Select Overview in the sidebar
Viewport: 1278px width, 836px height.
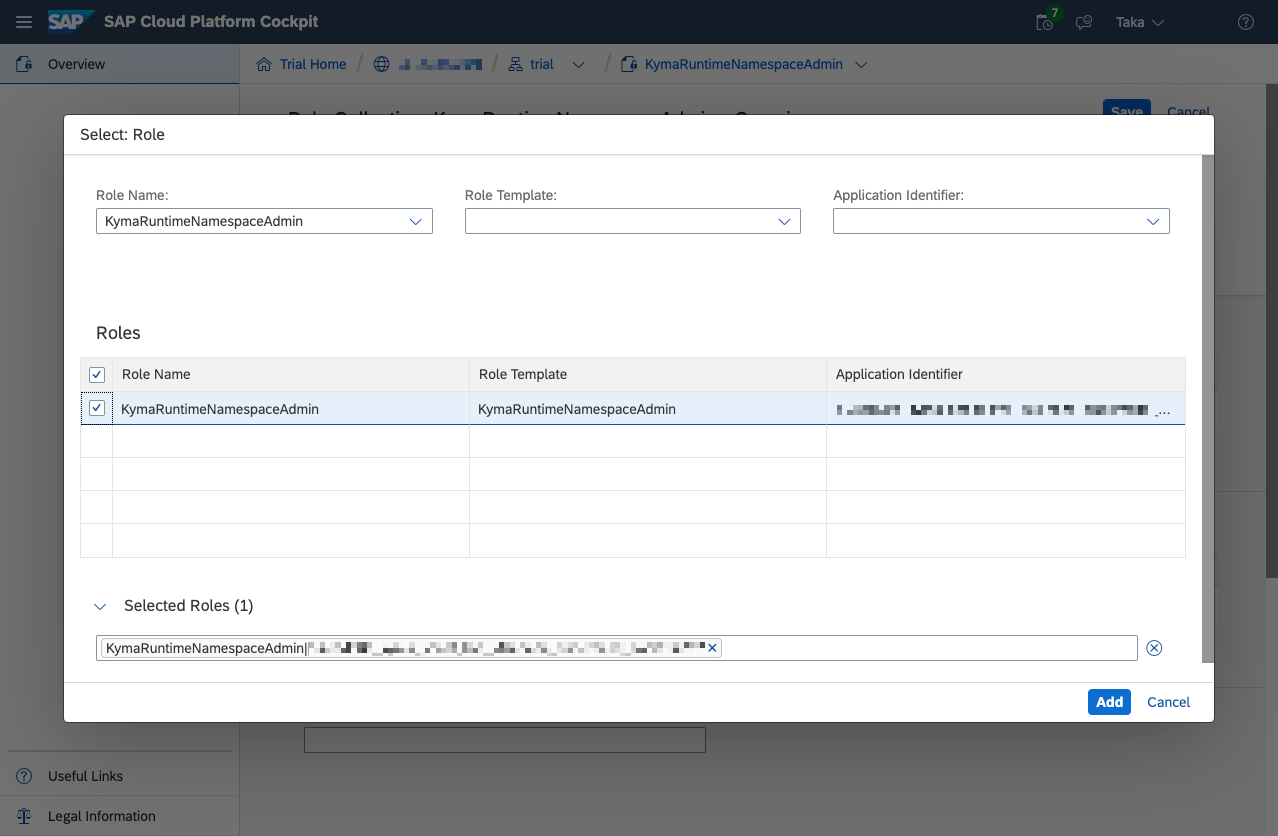[x=119, y=64]
